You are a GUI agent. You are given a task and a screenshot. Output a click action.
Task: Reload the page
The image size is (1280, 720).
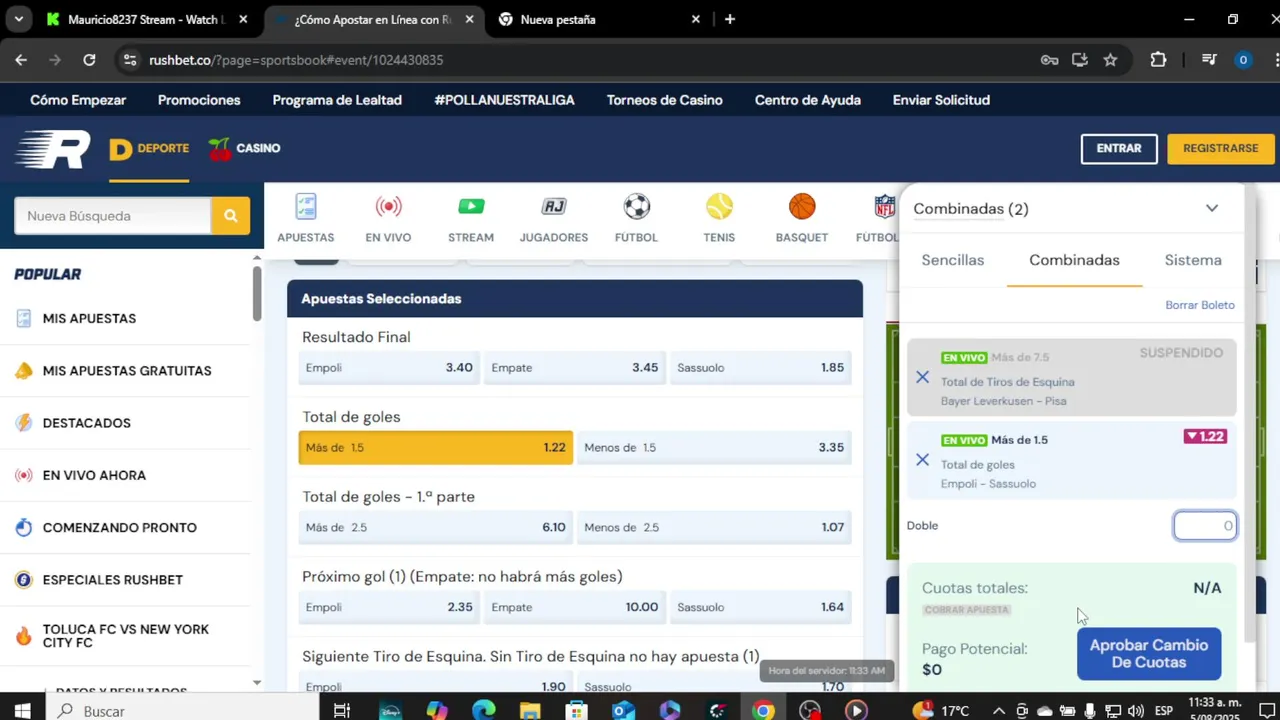[89, 60]
